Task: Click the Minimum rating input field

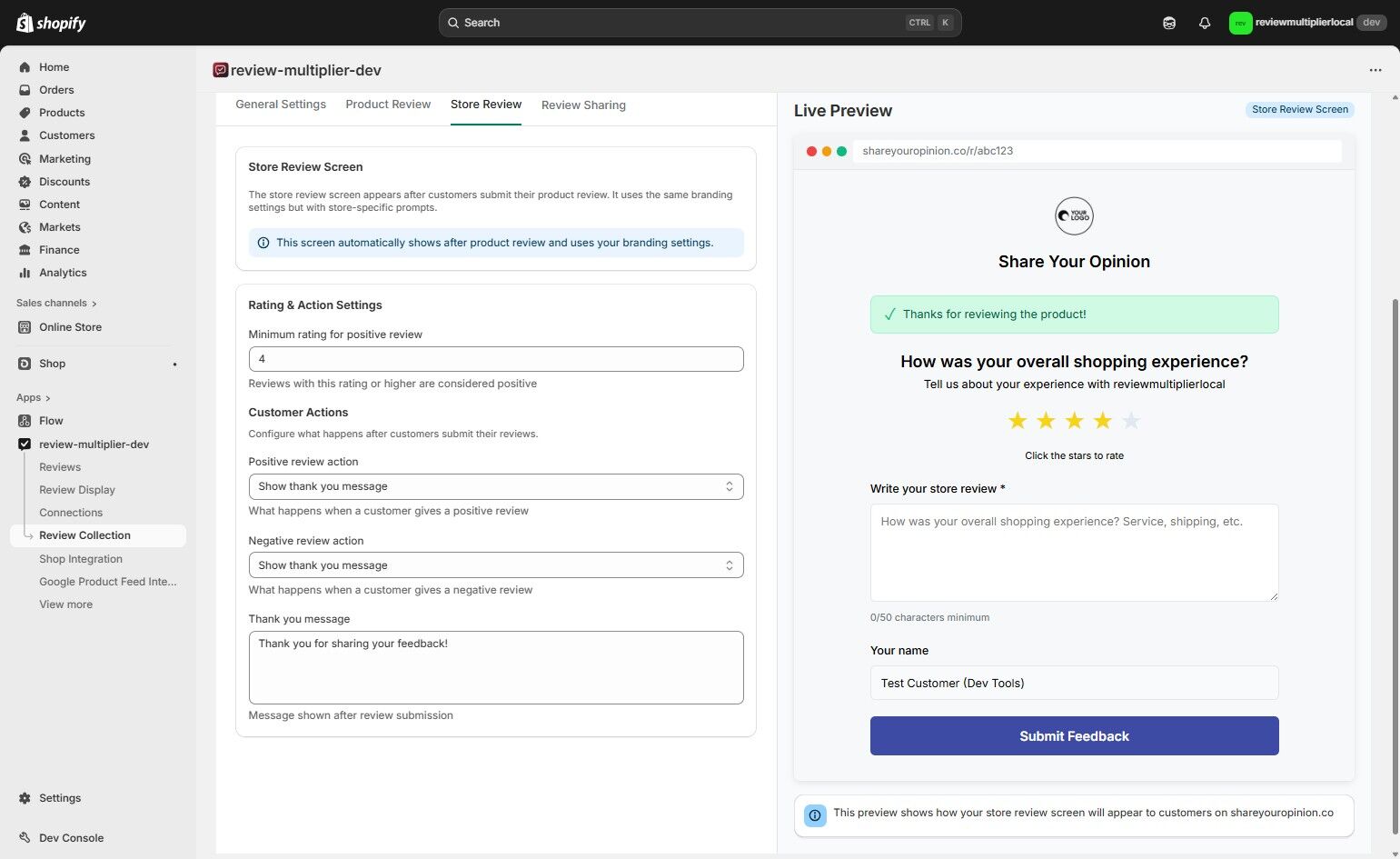Action: (495, 359)
